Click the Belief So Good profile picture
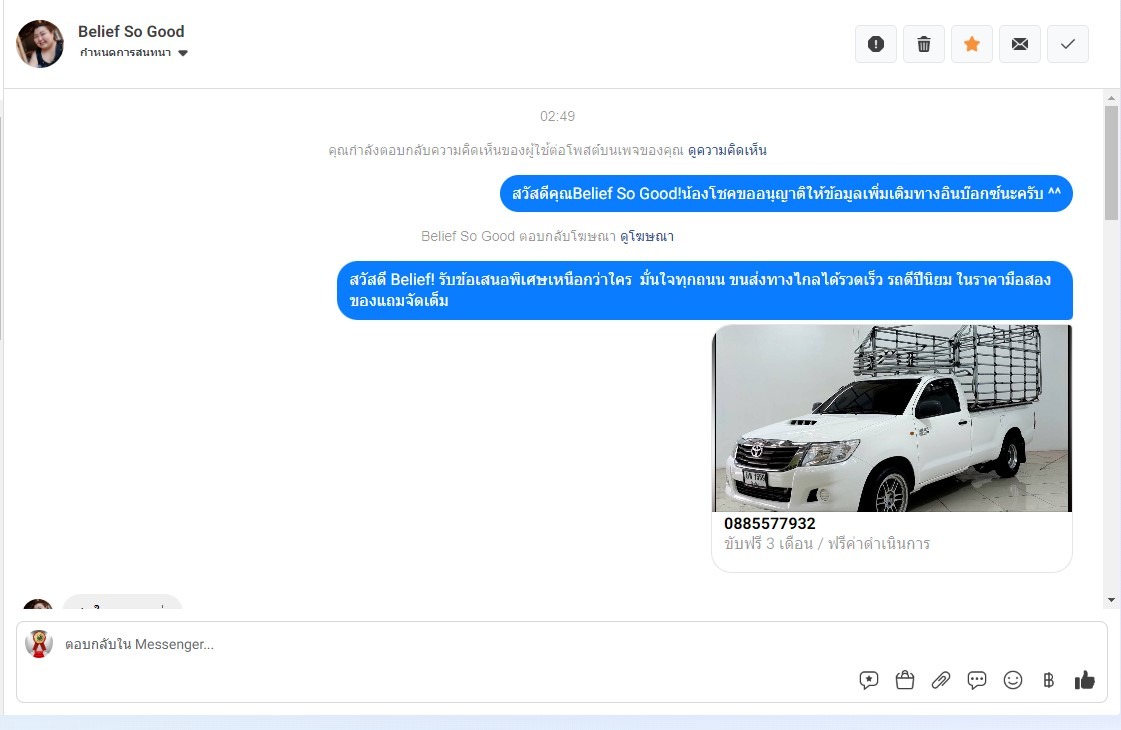Screen dimensions: 1121x730 40,44
